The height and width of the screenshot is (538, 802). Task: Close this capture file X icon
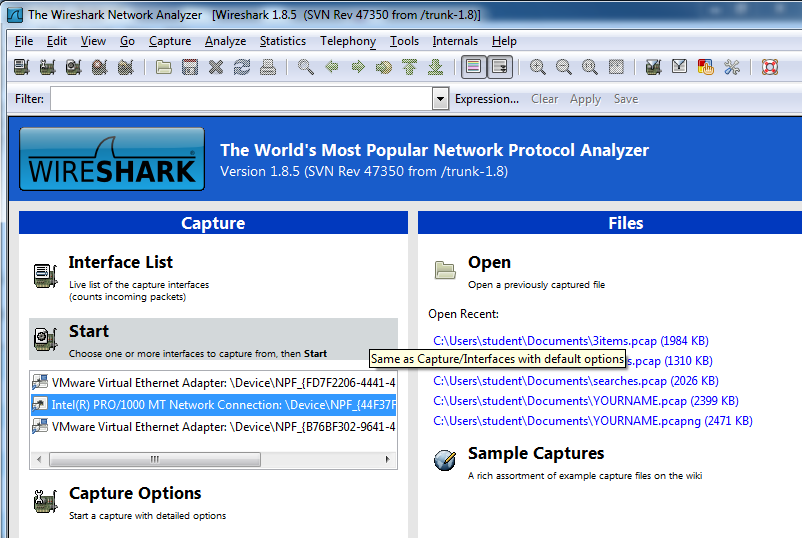pos(216,67)
